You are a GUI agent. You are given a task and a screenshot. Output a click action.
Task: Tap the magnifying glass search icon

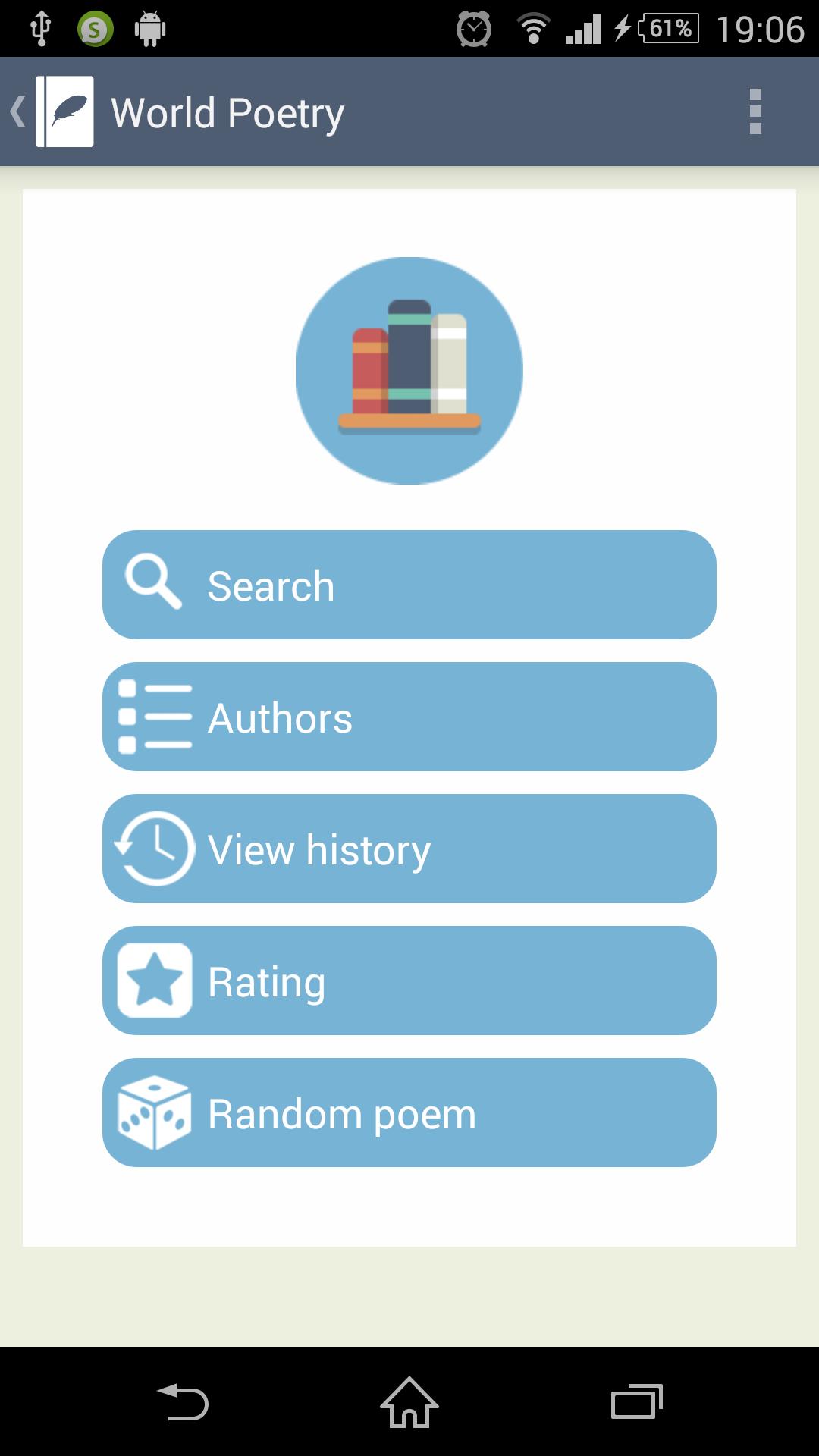[153, 582]
